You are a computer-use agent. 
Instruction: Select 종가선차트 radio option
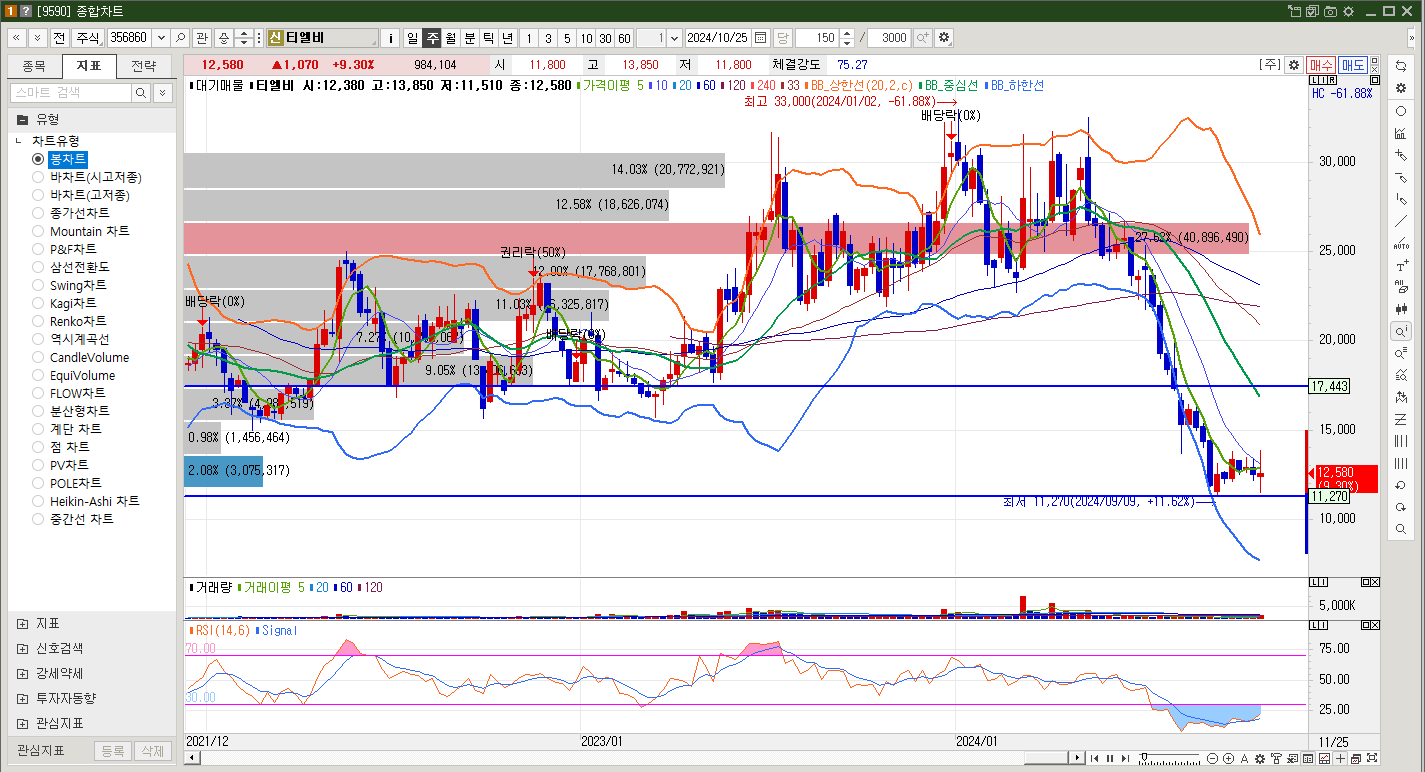pos(39,213)
